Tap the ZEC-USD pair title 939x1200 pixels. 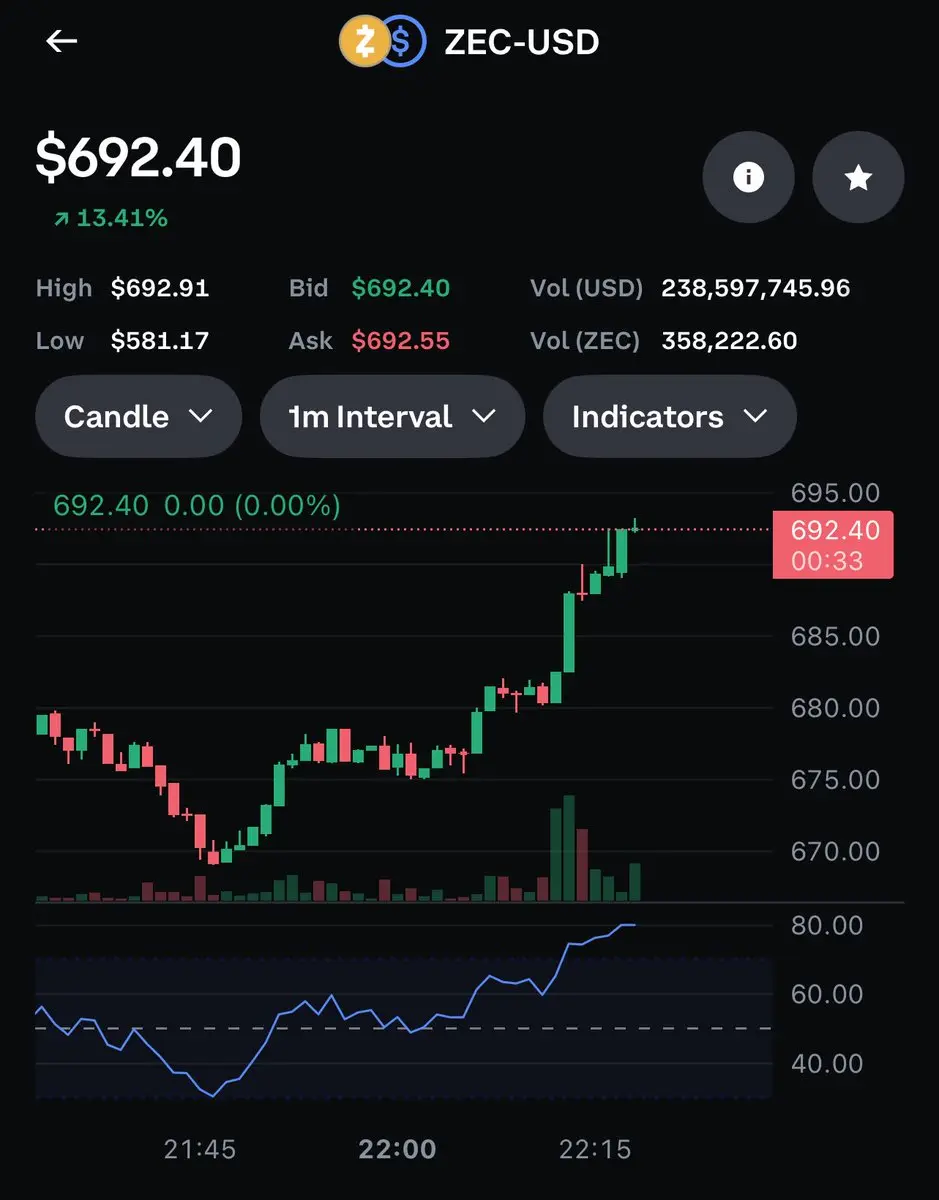[x=521, y=42]
